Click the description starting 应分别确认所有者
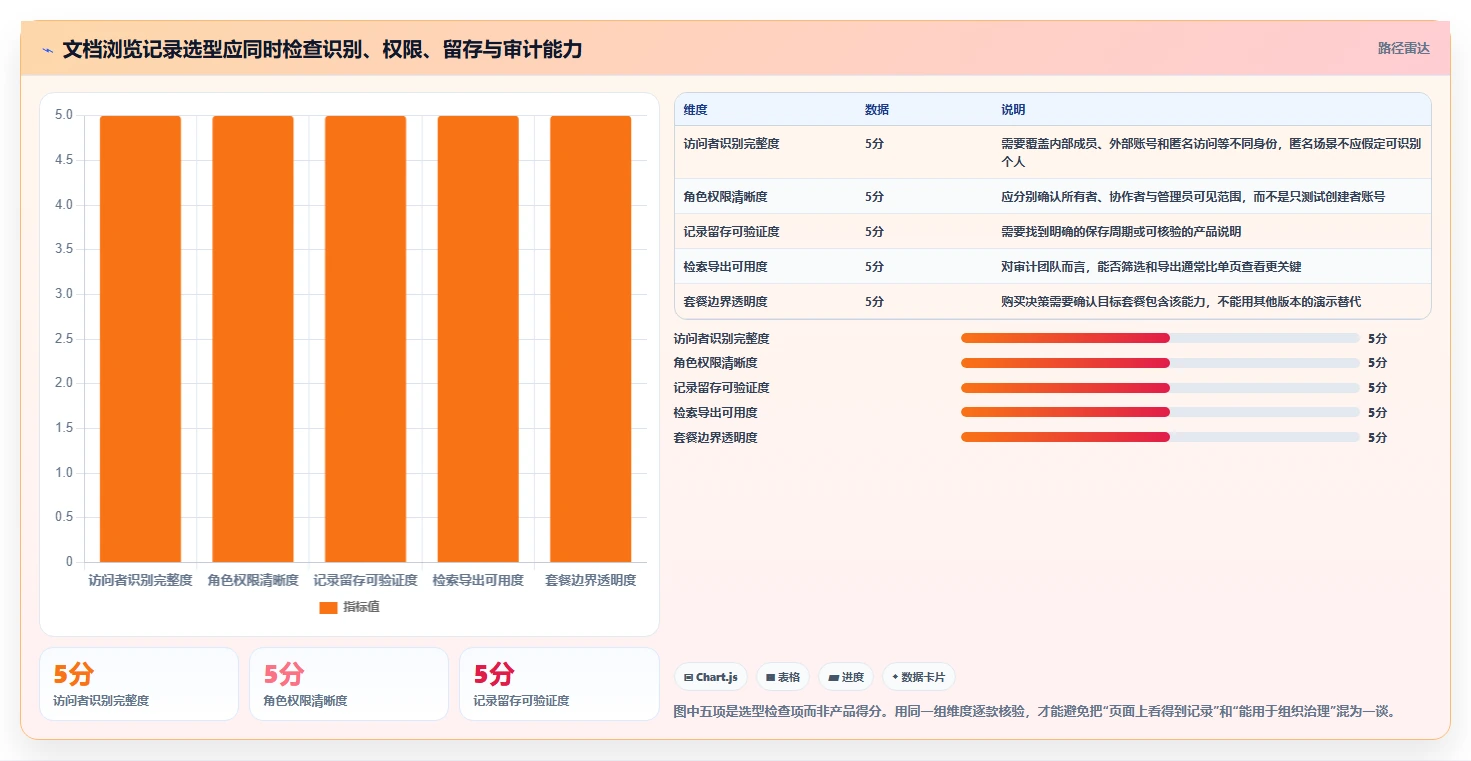The image size is (1471, 761). coord(1193,197)
